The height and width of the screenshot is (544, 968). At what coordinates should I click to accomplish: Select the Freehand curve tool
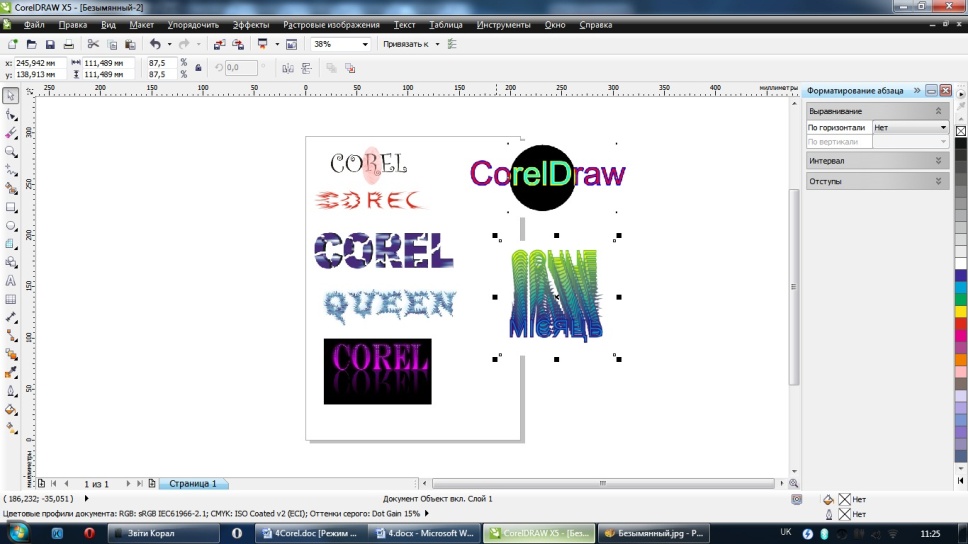pos(10,170)
